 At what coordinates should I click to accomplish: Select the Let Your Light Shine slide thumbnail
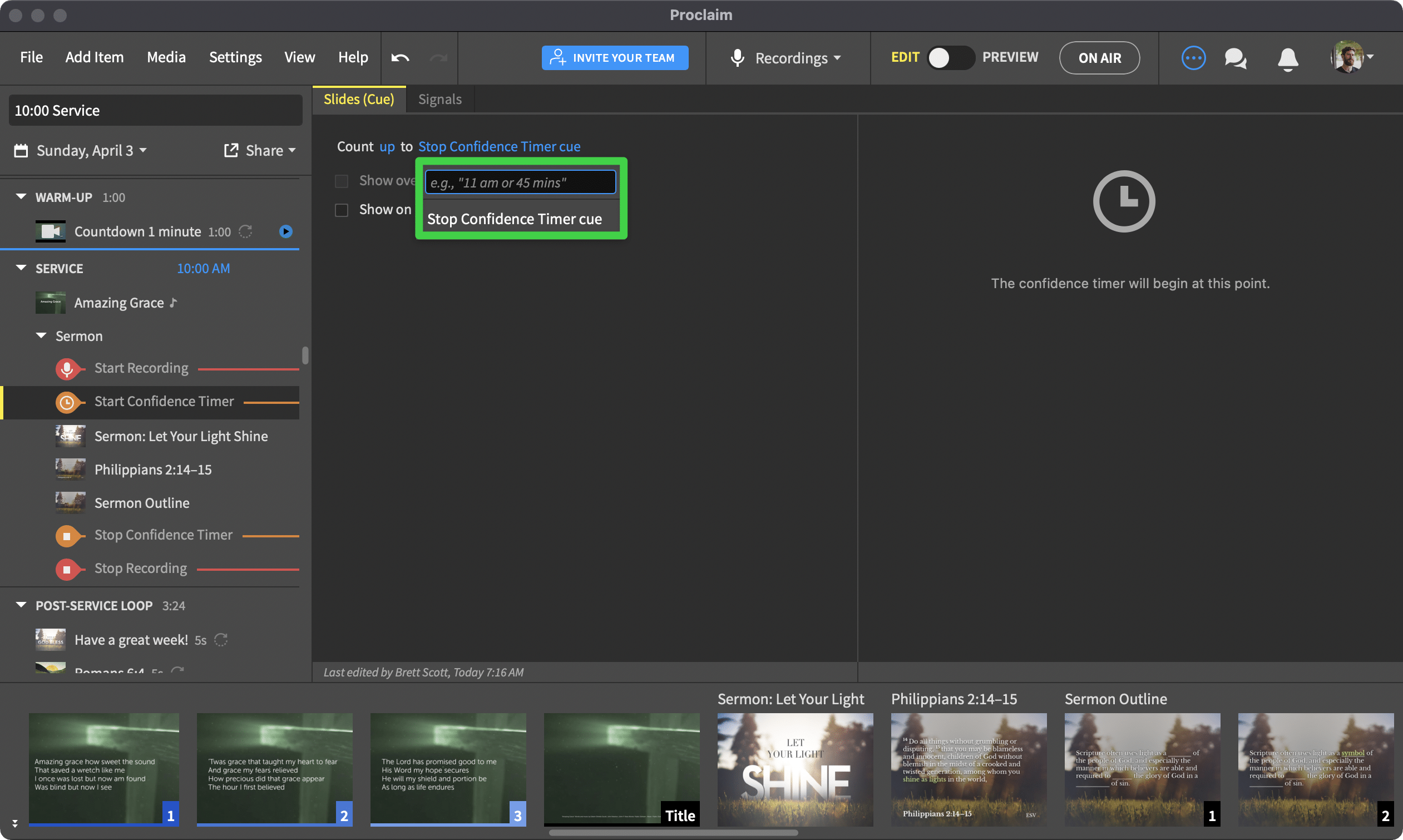[794, 769]
